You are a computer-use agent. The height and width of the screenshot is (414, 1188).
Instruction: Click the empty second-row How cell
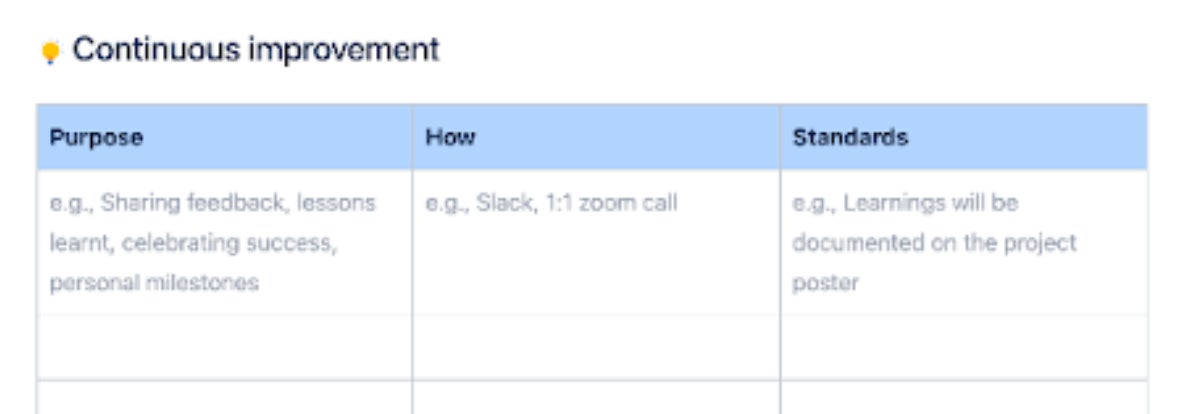[x=596, y=347]
